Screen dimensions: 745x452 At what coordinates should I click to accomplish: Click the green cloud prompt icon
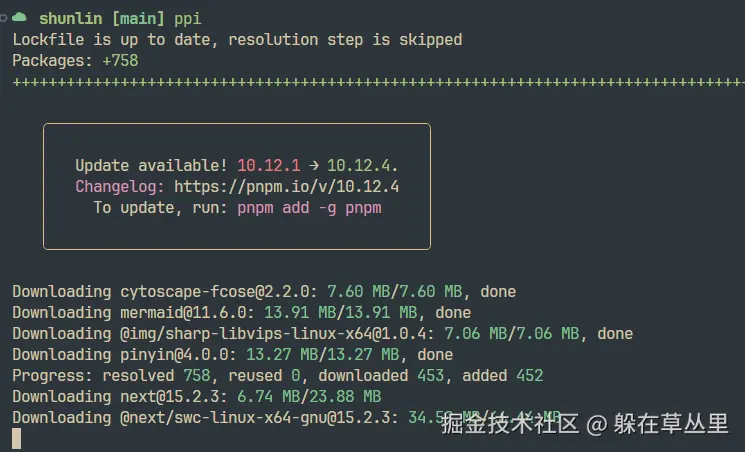tap(19, 18)
